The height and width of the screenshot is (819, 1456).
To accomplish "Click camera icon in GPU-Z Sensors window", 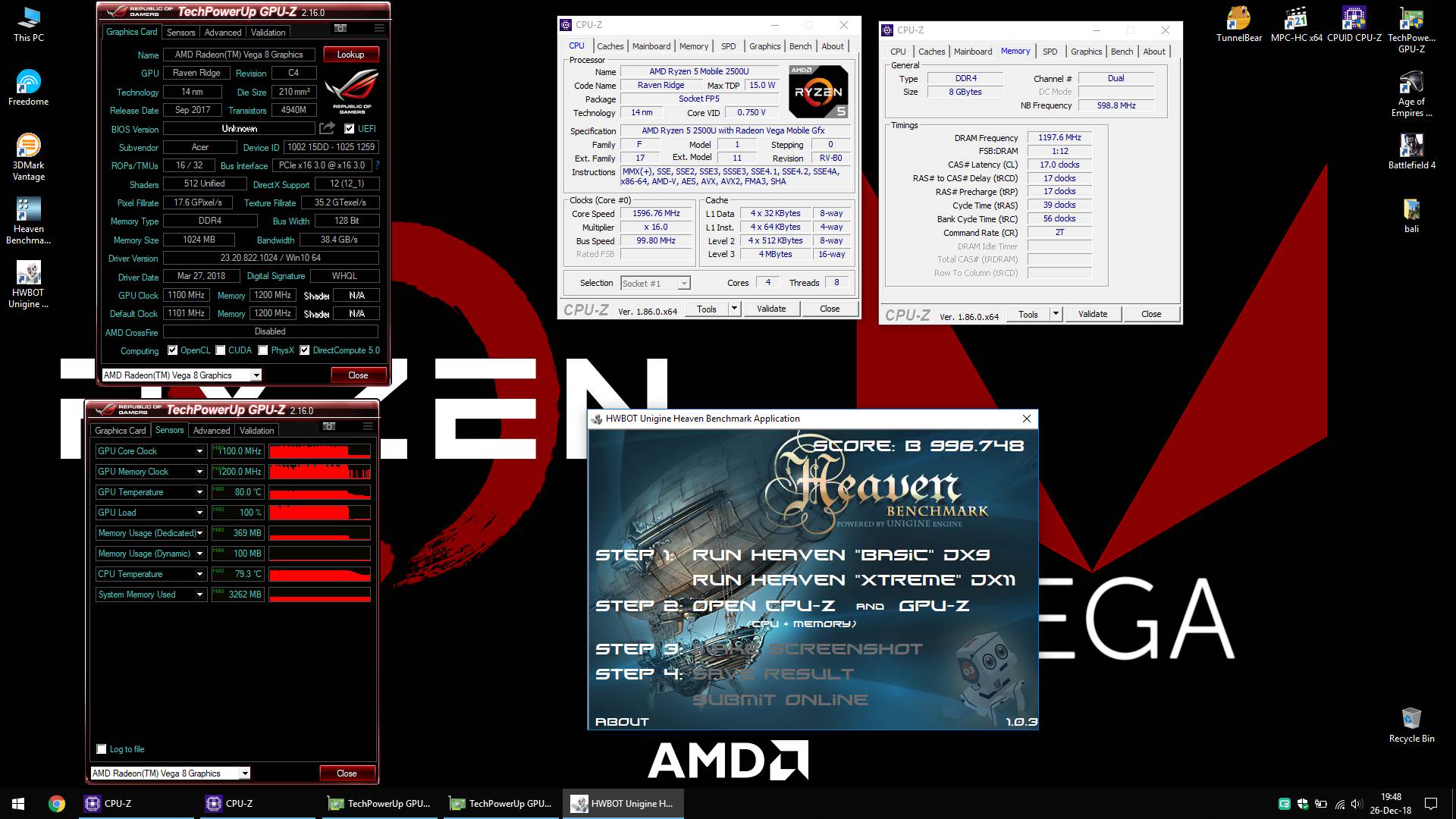I will tap(329, 426).
